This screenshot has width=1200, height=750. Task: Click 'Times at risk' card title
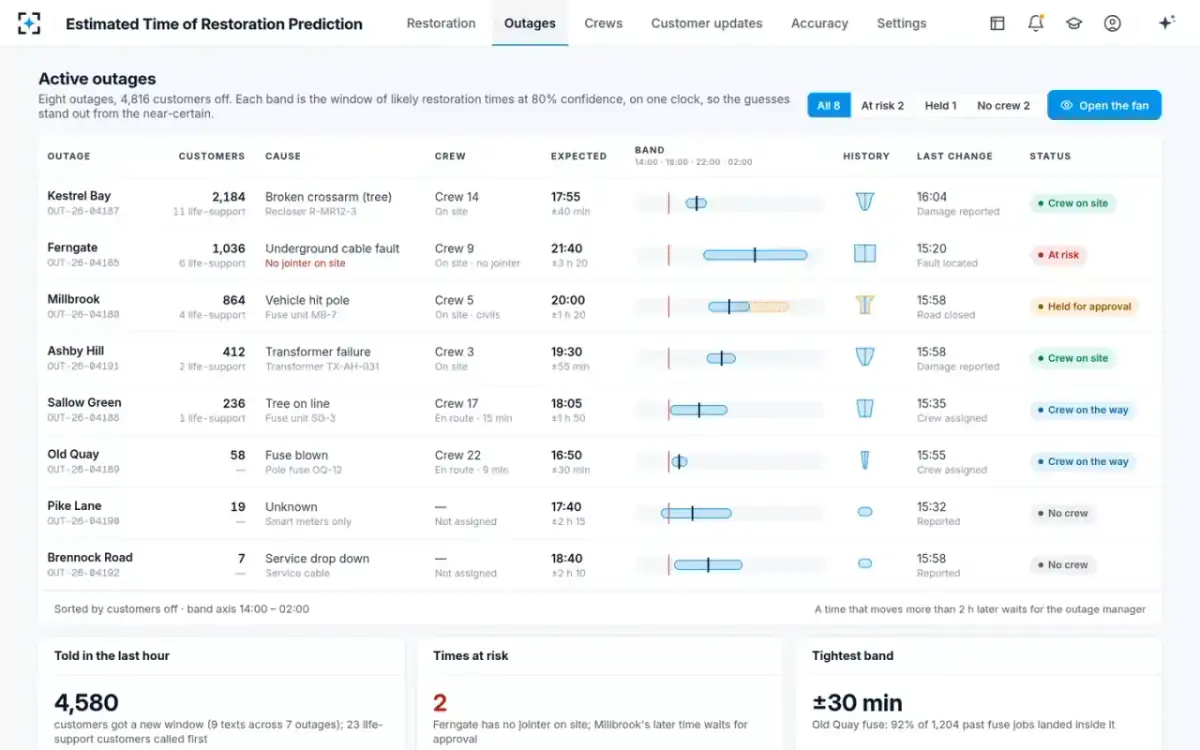pos(470,656)
